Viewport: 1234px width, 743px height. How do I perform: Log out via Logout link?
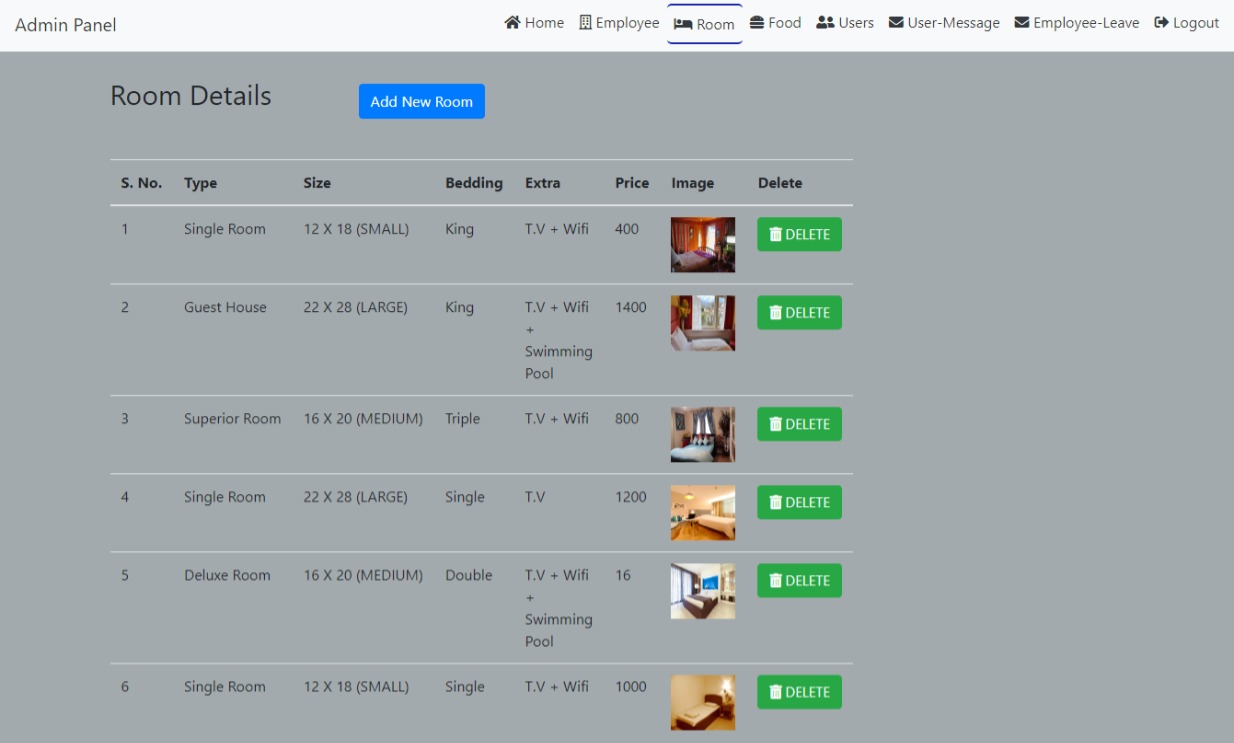[x=1187, y=22]
